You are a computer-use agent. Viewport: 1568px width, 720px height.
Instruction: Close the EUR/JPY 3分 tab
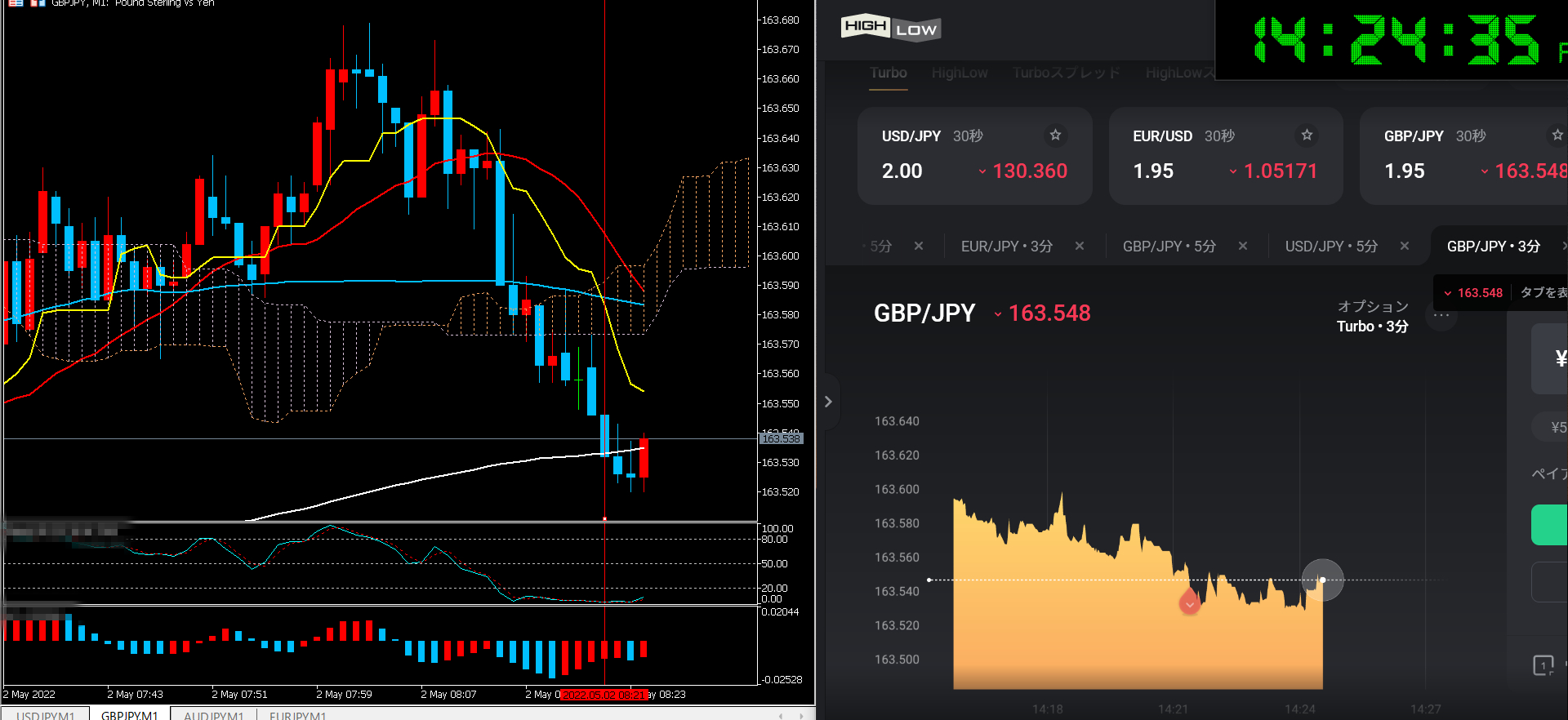pyautogui.click(x=1080, y=246)
